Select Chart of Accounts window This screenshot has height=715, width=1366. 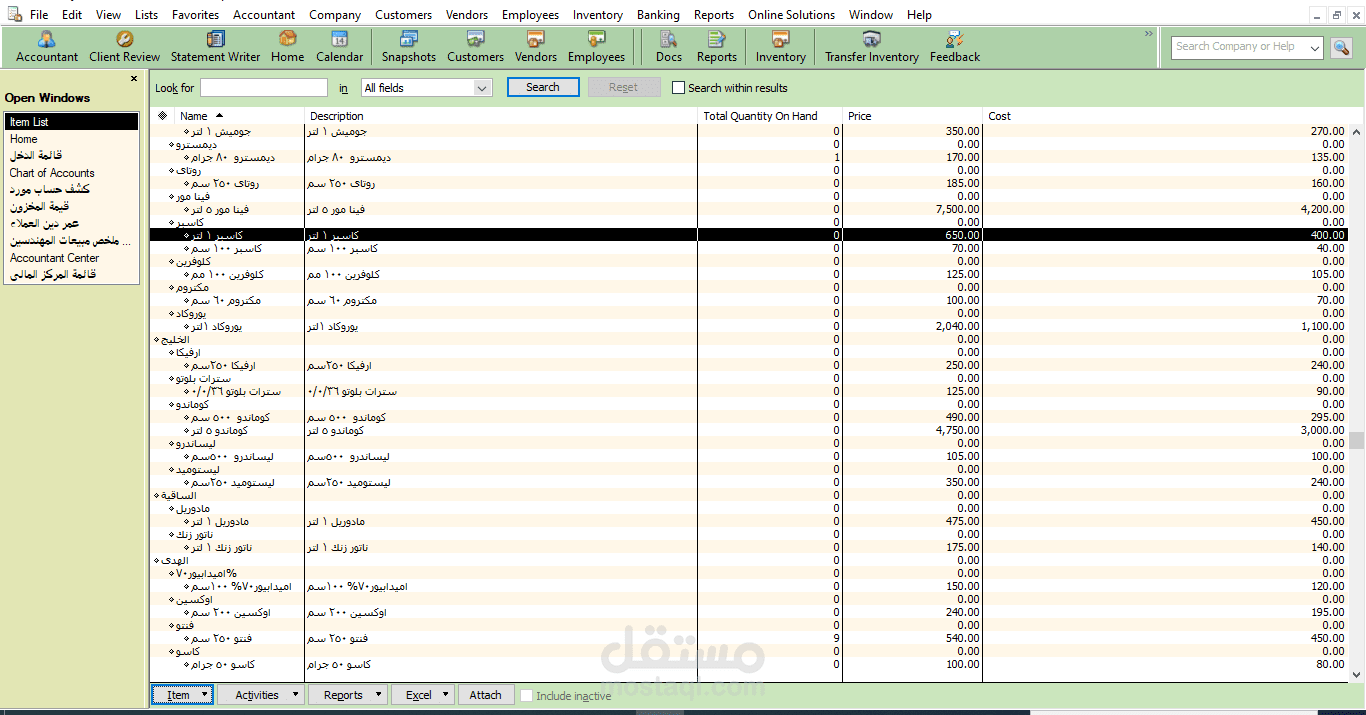tap(71, 173)
